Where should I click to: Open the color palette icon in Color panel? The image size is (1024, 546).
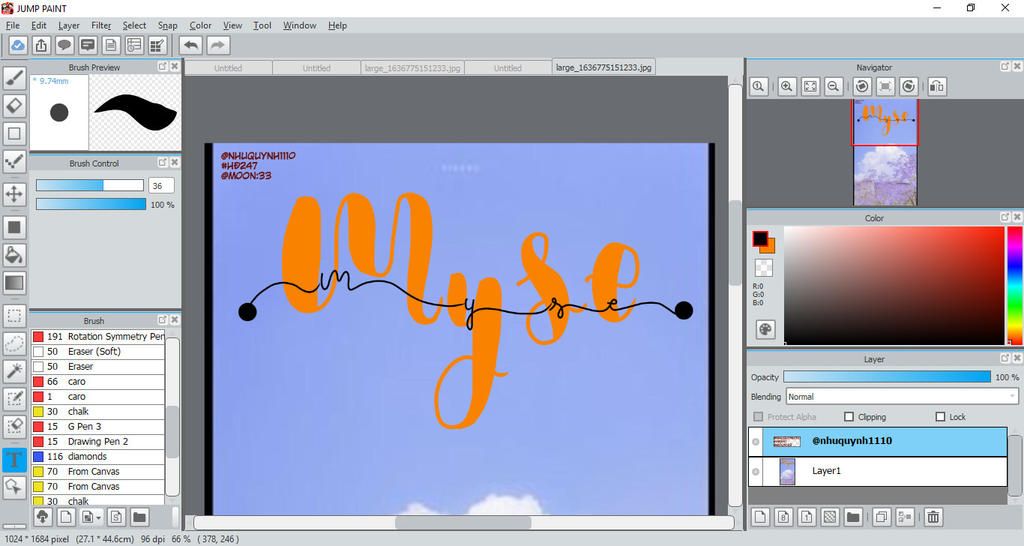[765, 329]
